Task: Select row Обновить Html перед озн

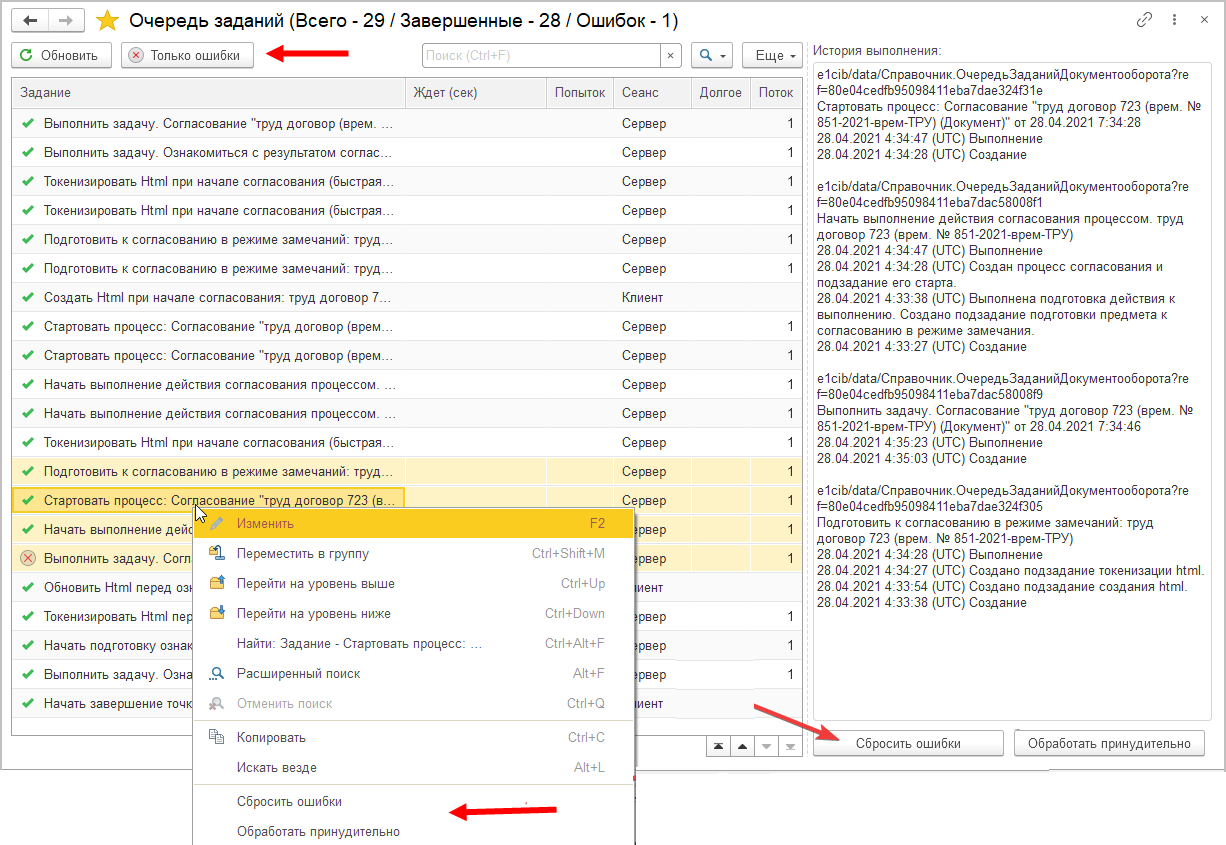Action: coord(103,587)
